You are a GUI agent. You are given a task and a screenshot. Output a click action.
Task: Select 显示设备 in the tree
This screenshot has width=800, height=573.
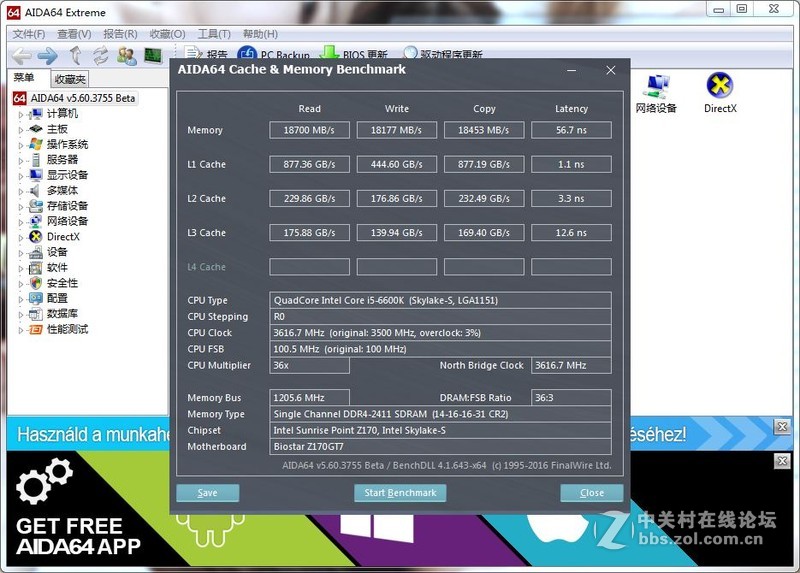[67, 175]
